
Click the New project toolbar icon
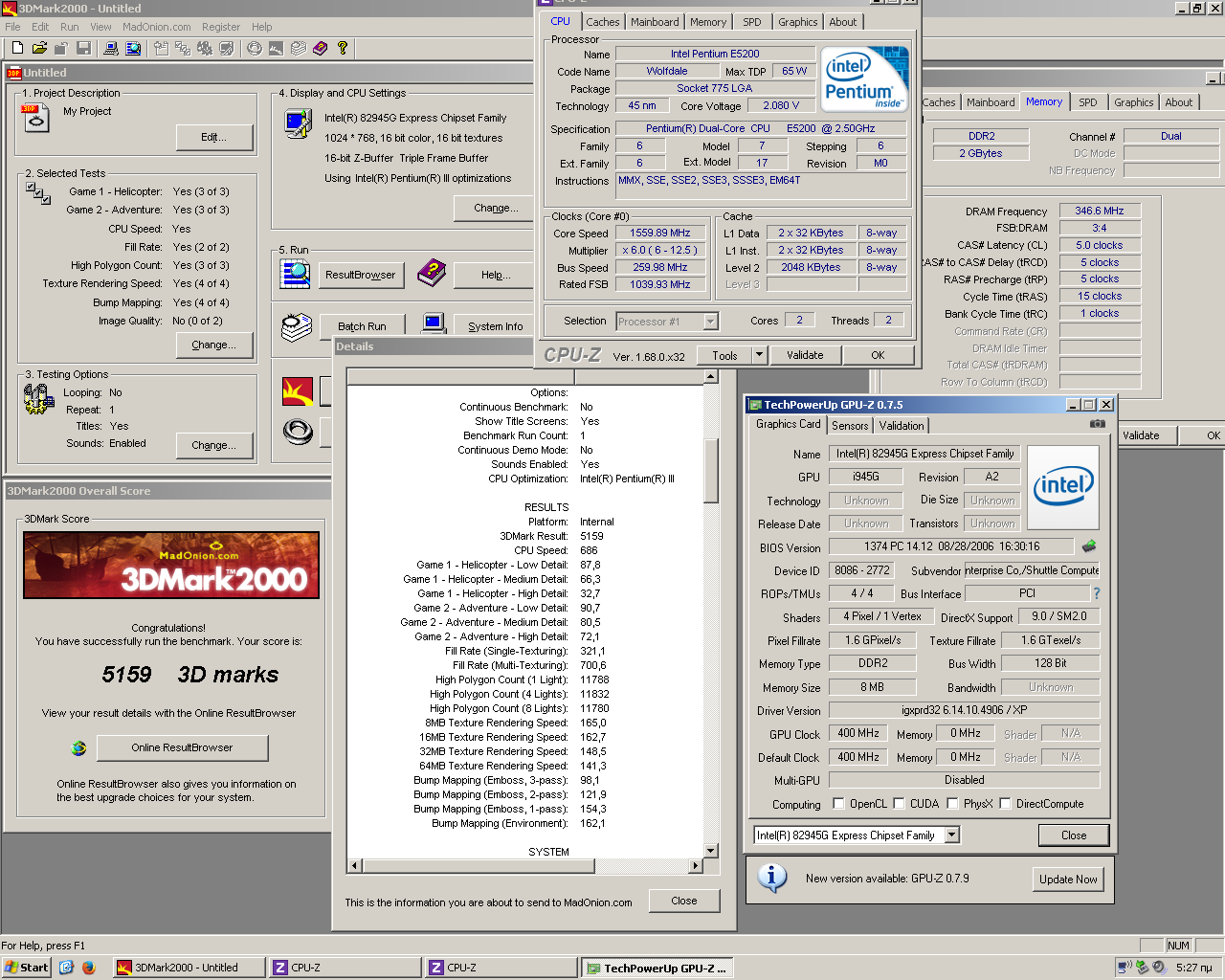pos(17,48)
